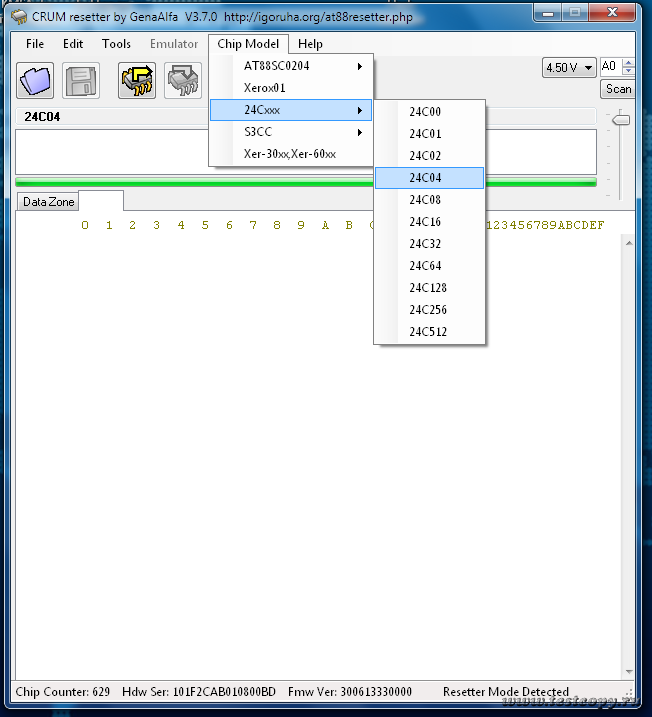Open the 4.50 V voltage dropdown
652x717 pixels.
(x=569, y=67)
